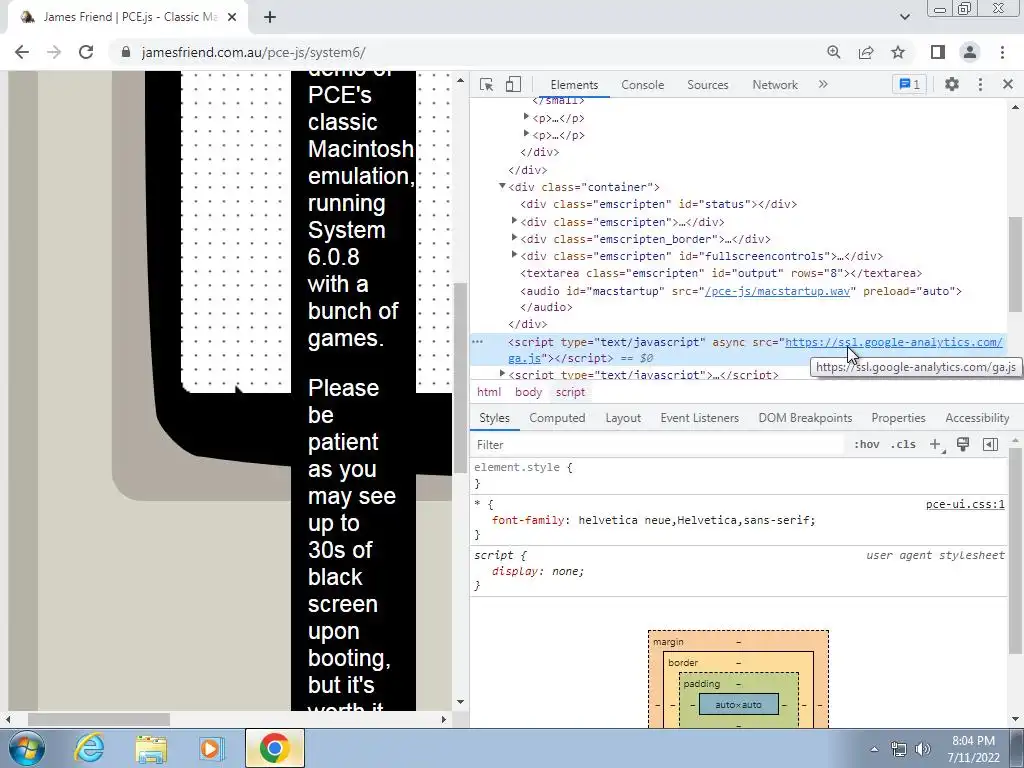Expand the last script element node

click(502, 374)
